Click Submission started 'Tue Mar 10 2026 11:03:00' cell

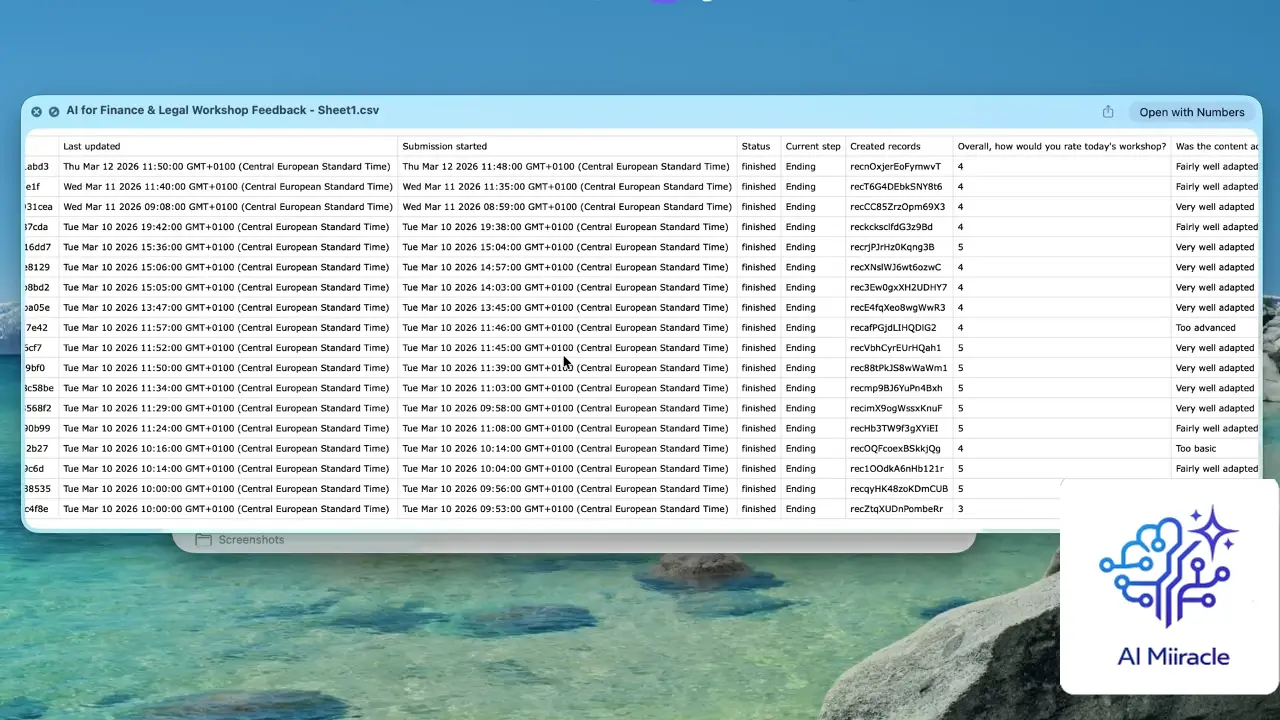pyautogui.click(x=566, y=388)
